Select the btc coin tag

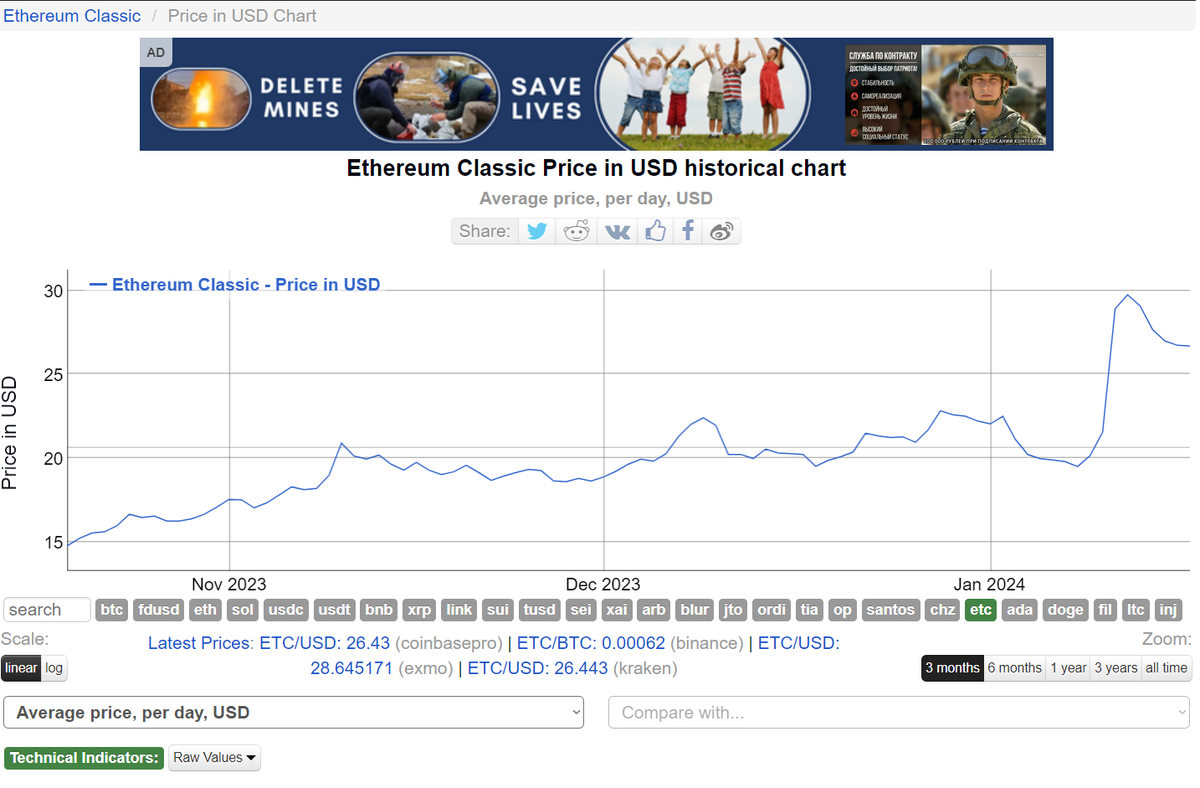click(x=113, y=610)
